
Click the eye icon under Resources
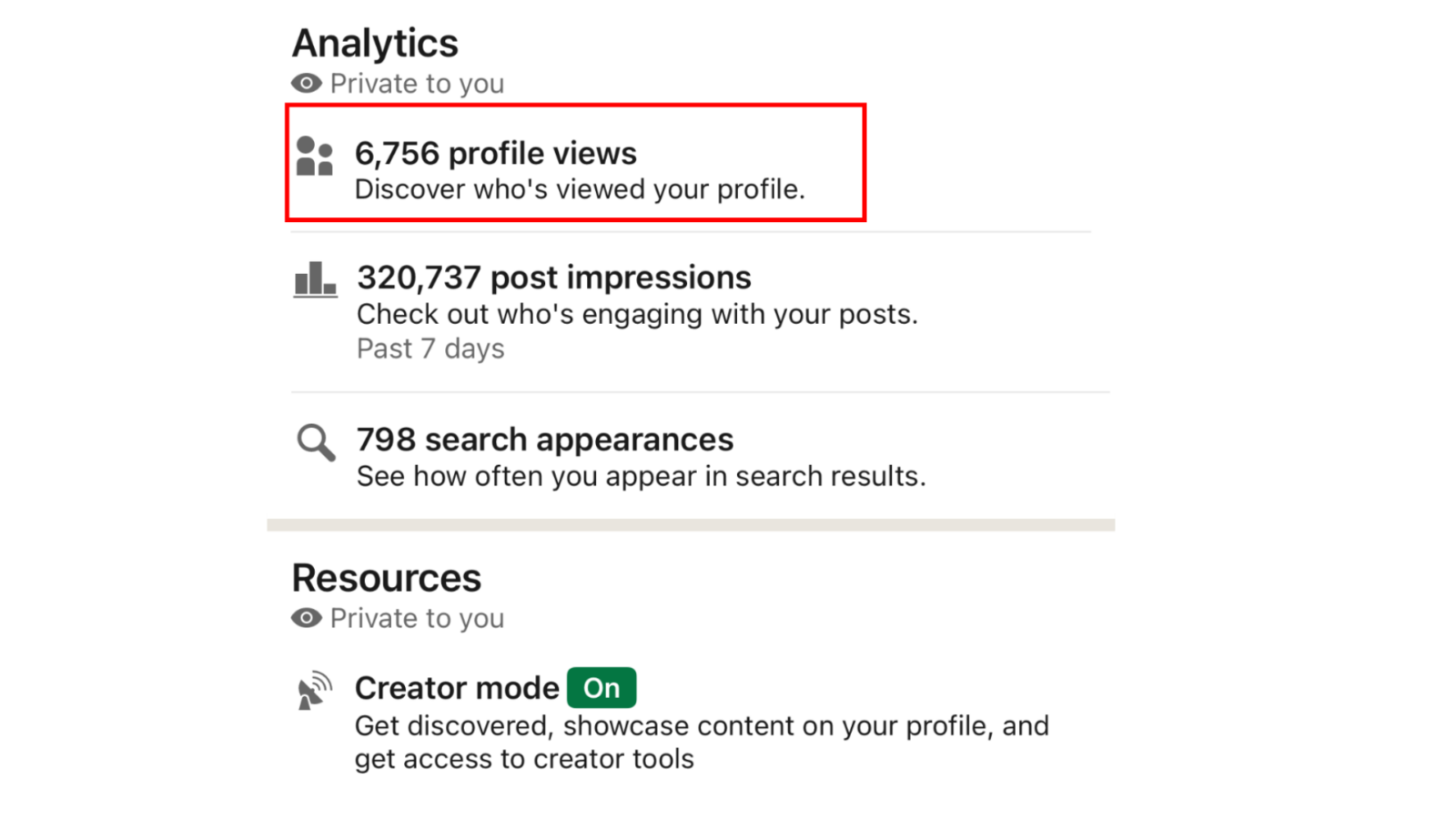(x=305, y=618)
